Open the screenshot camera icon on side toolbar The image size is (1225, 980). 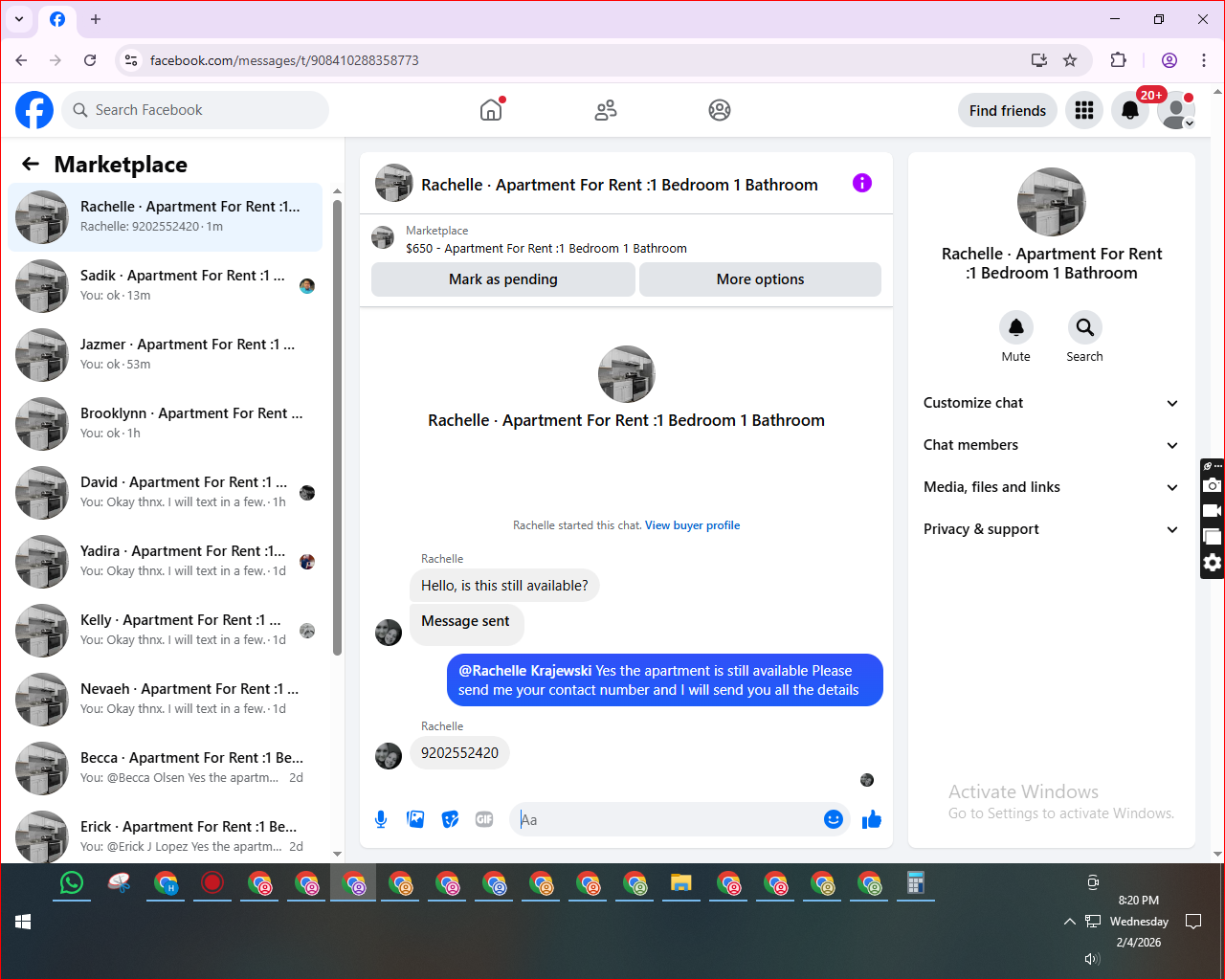1212,485
